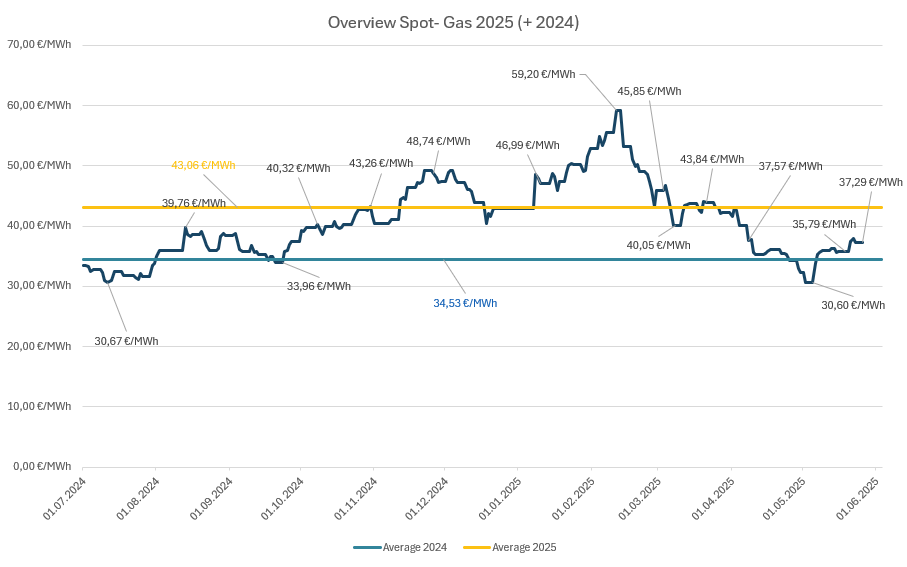Select the 48,74 €/MWh data label
Image resolution: width=907 pixels, height=567 pixels.
click(x=438, y=141)
